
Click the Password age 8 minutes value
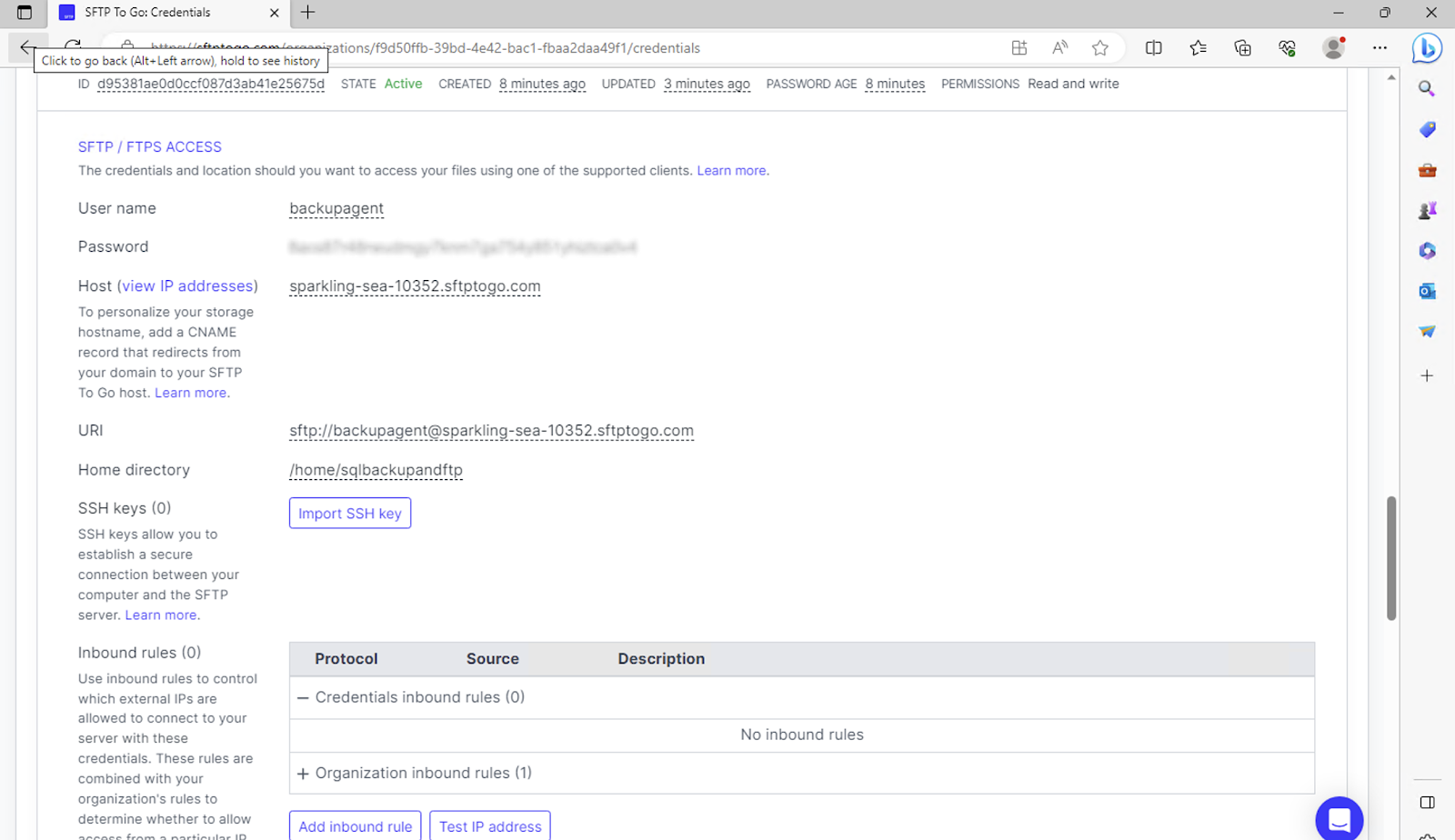pos(895,84)
